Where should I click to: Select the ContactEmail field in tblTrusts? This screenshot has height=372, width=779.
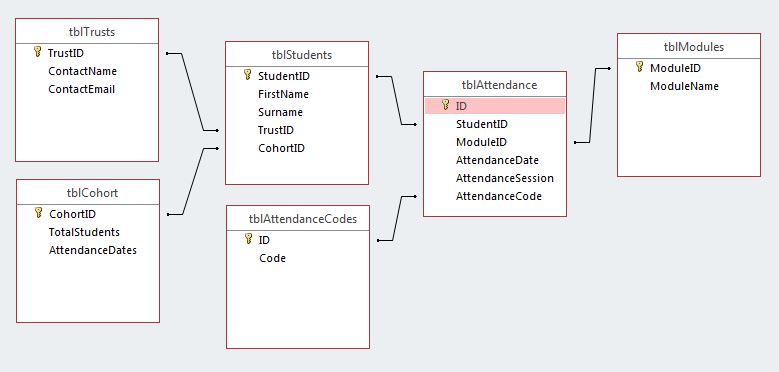pos(81,89)
